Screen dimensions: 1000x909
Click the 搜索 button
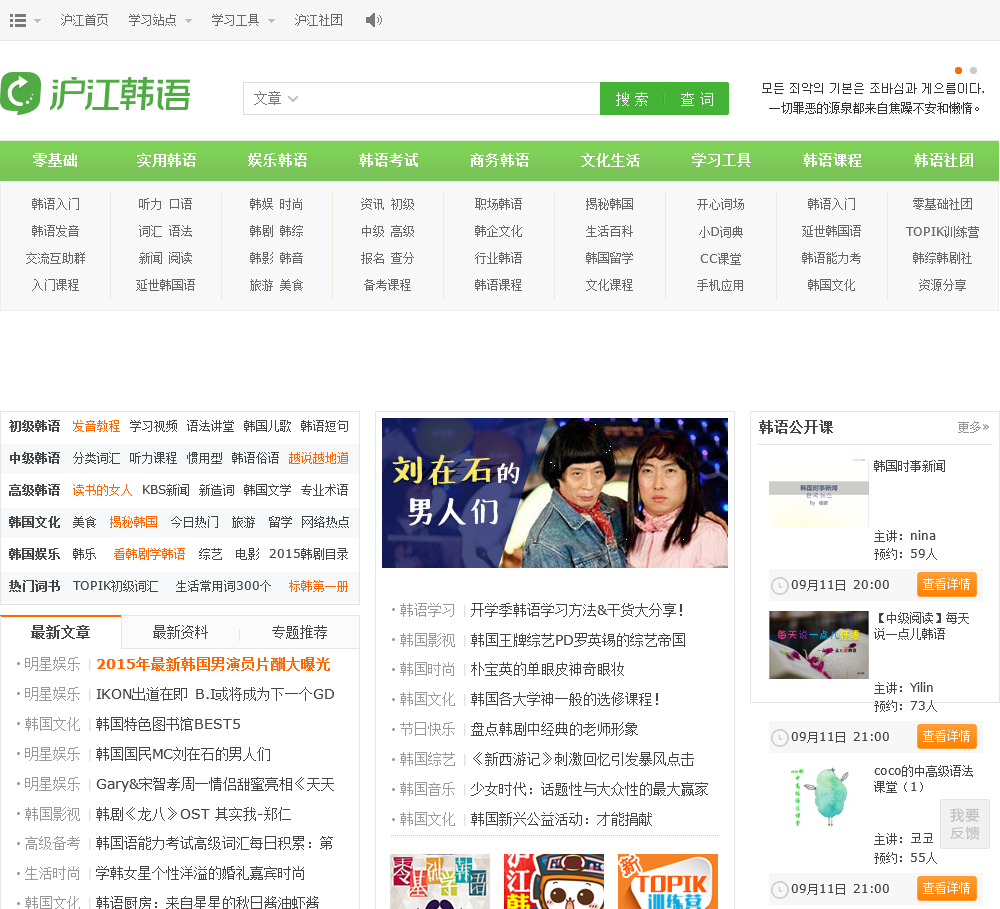[x=631, y=99]
